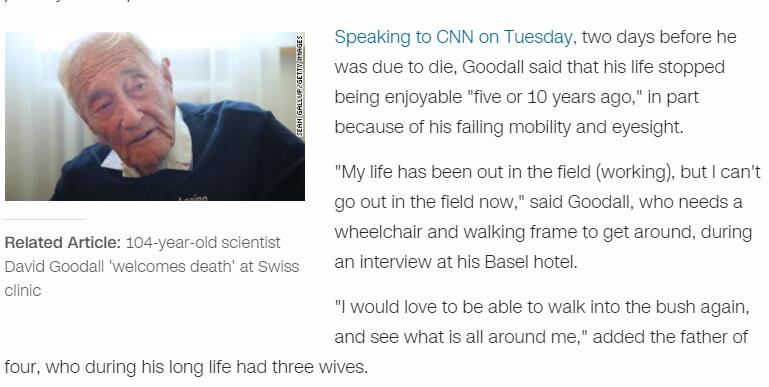
Task: Click 'Goodall said that his life stopped'
Action: (x=593, y=68)
